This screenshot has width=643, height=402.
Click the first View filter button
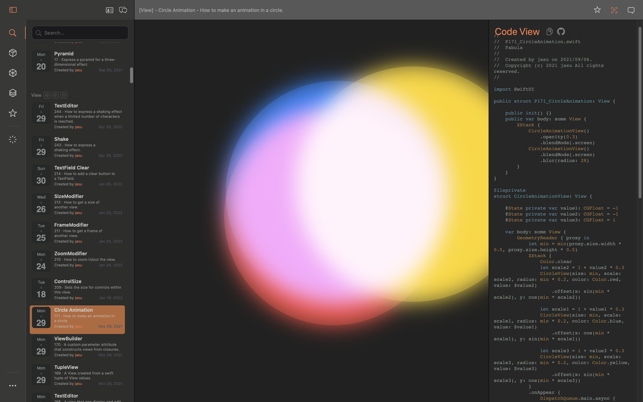47,95
